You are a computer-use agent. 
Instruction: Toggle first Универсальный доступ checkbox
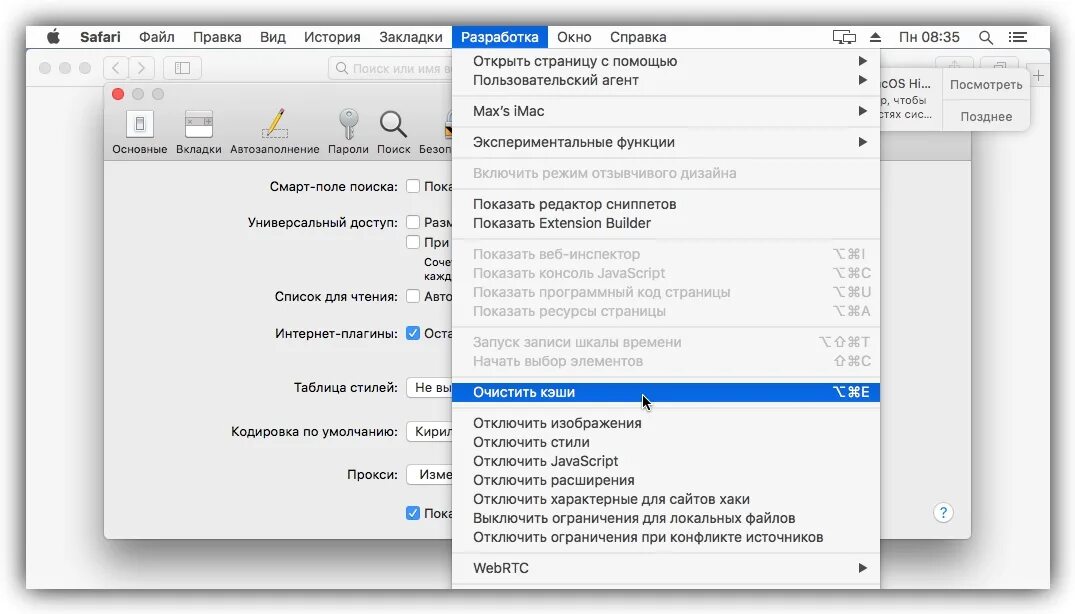(x=413, y=222)
